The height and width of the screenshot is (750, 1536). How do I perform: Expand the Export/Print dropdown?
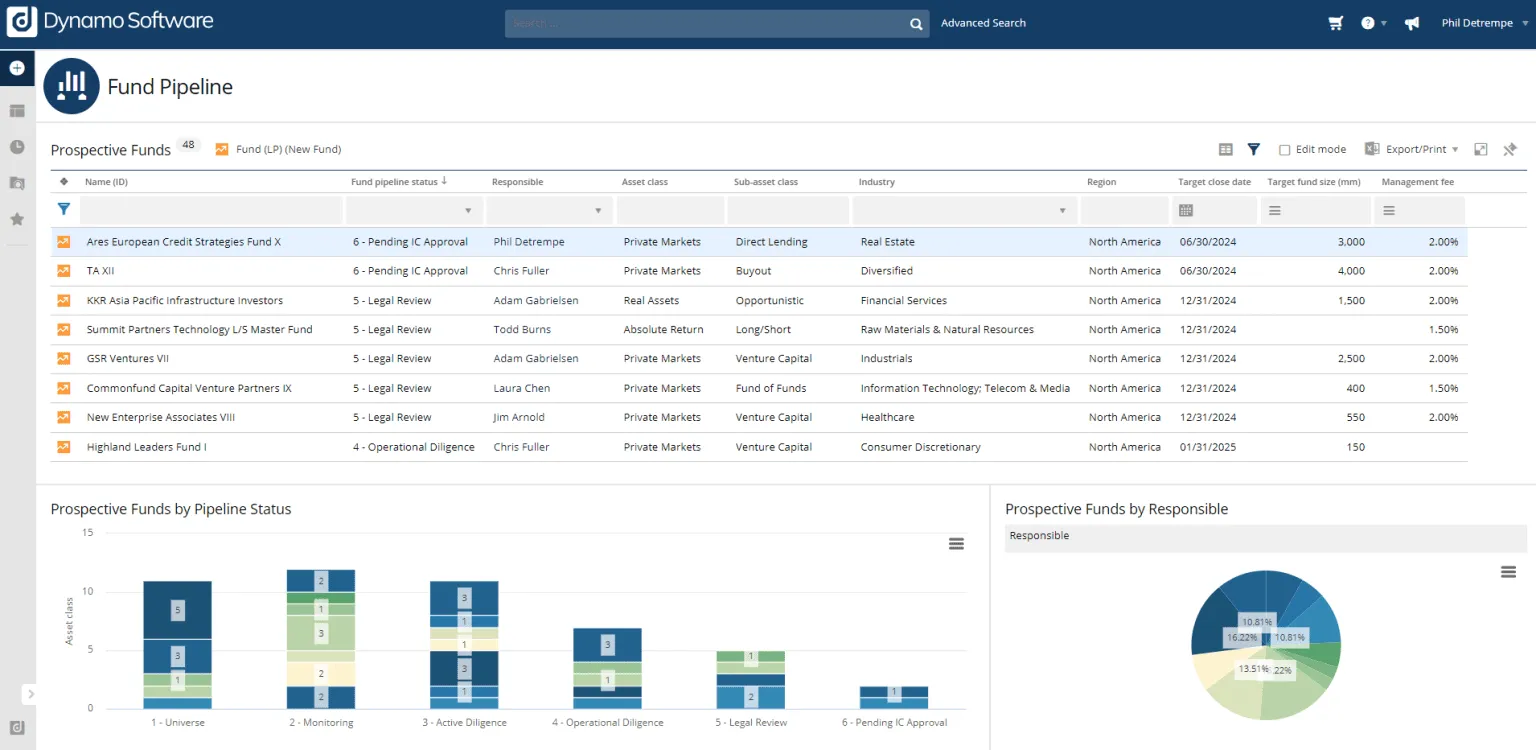1415,149
